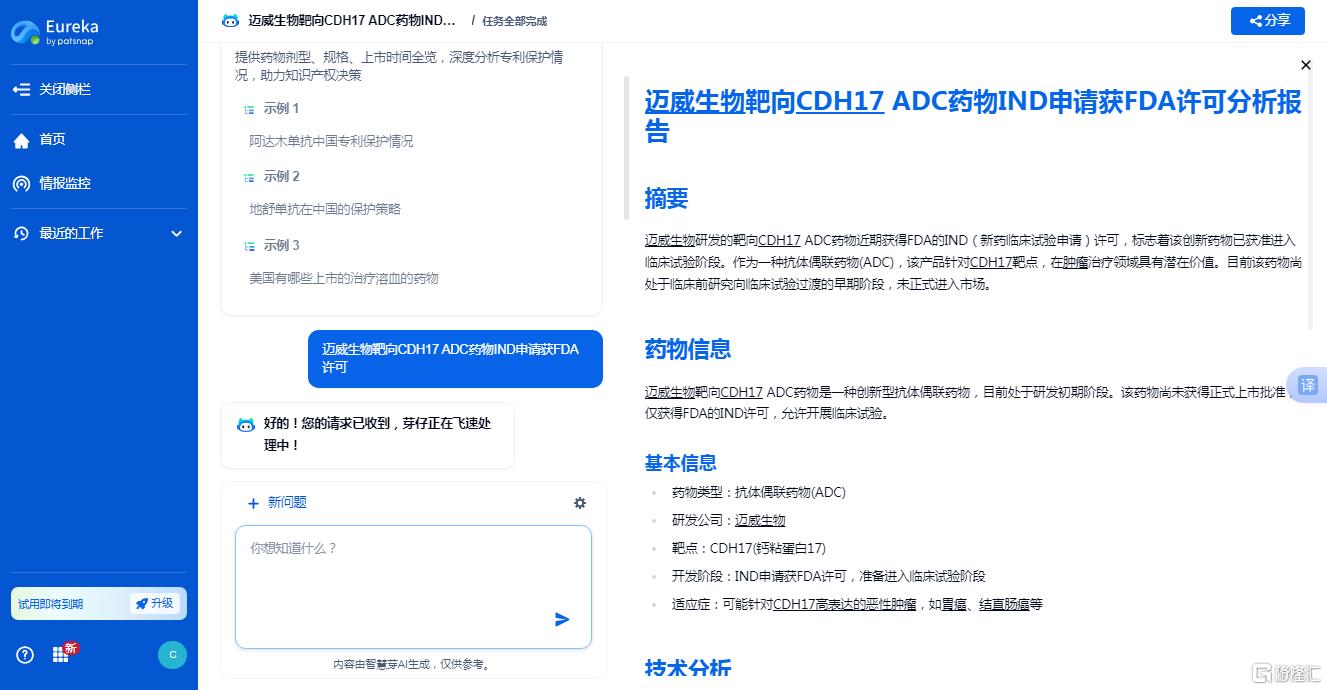1327x690 pixels.
Task: Click 药物类型：抗体偶联药物(ADC) bullet
Action: pyautogui.click(x=759, y=492)
